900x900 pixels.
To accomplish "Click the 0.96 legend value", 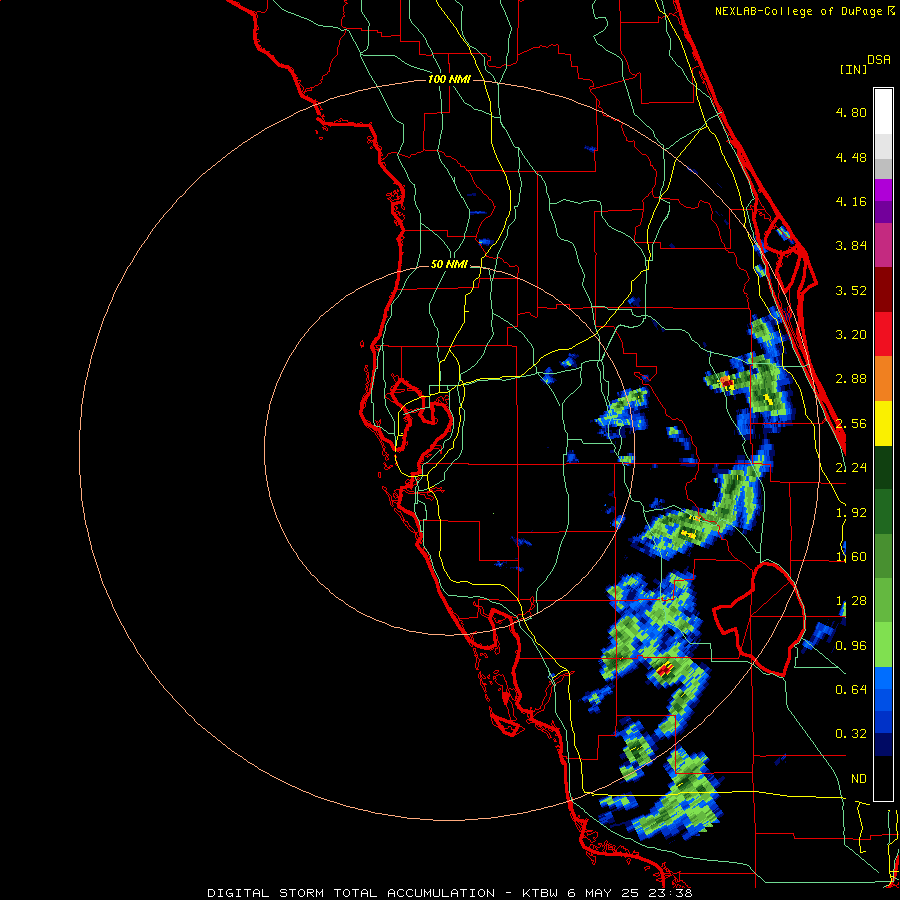I will click(x=851, y=646).
